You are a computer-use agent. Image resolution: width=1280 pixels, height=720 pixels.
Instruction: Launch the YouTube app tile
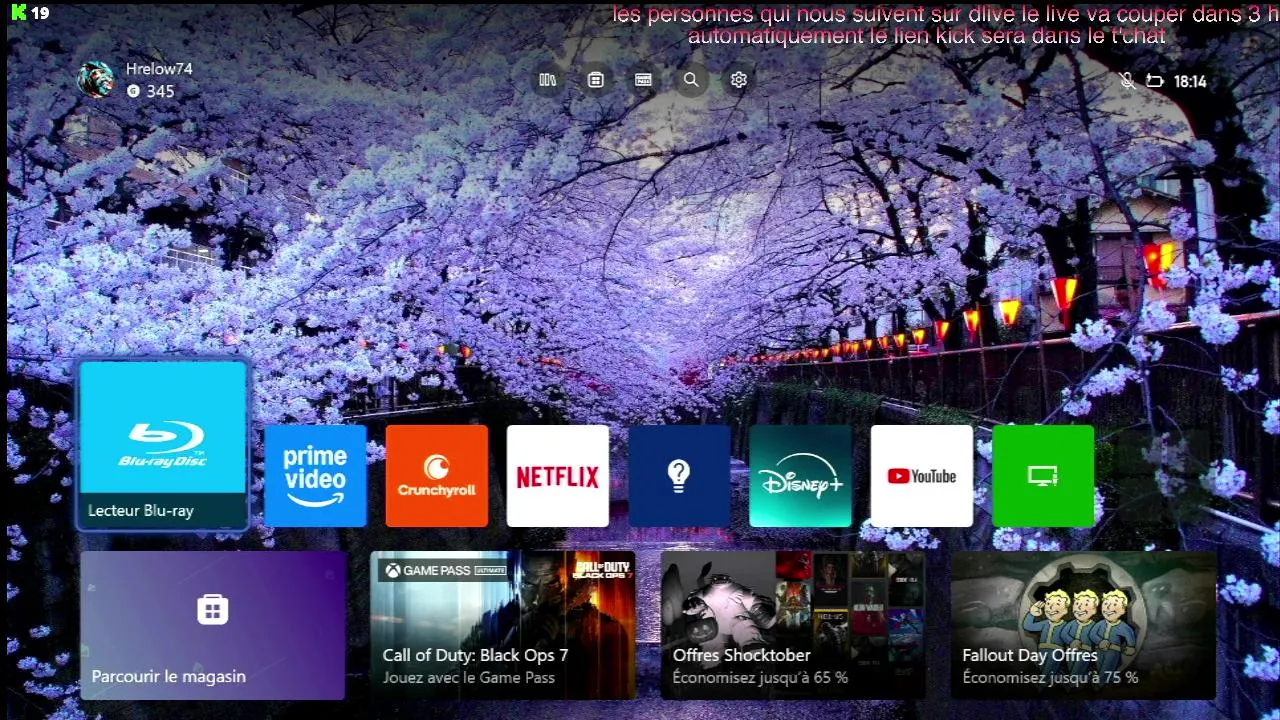(922, 476)
